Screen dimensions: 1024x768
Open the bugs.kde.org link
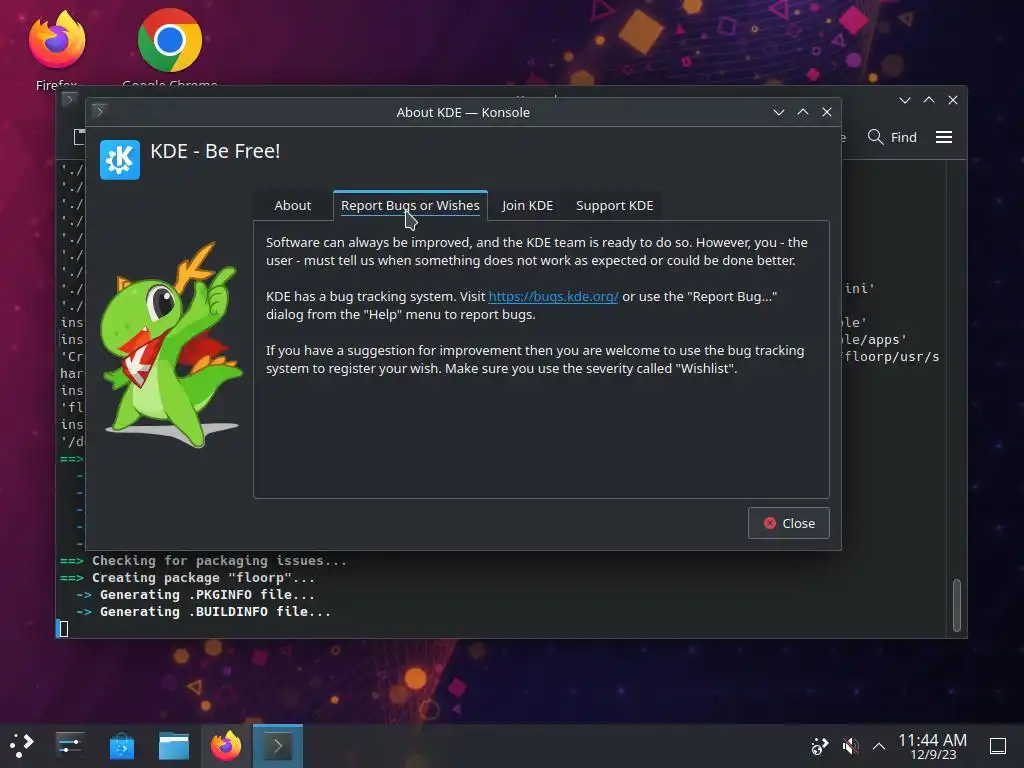coord(553,296)
